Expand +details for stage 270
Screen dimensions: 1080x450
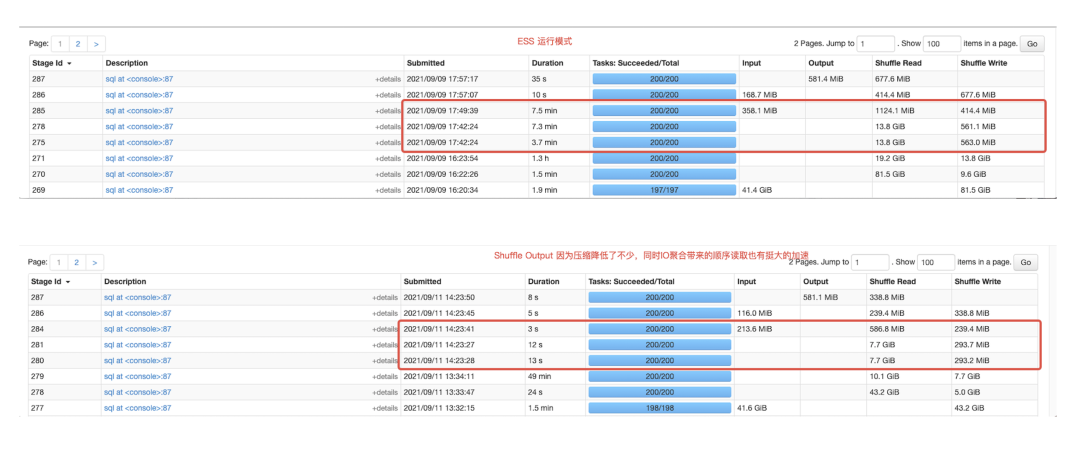(388, 174)
